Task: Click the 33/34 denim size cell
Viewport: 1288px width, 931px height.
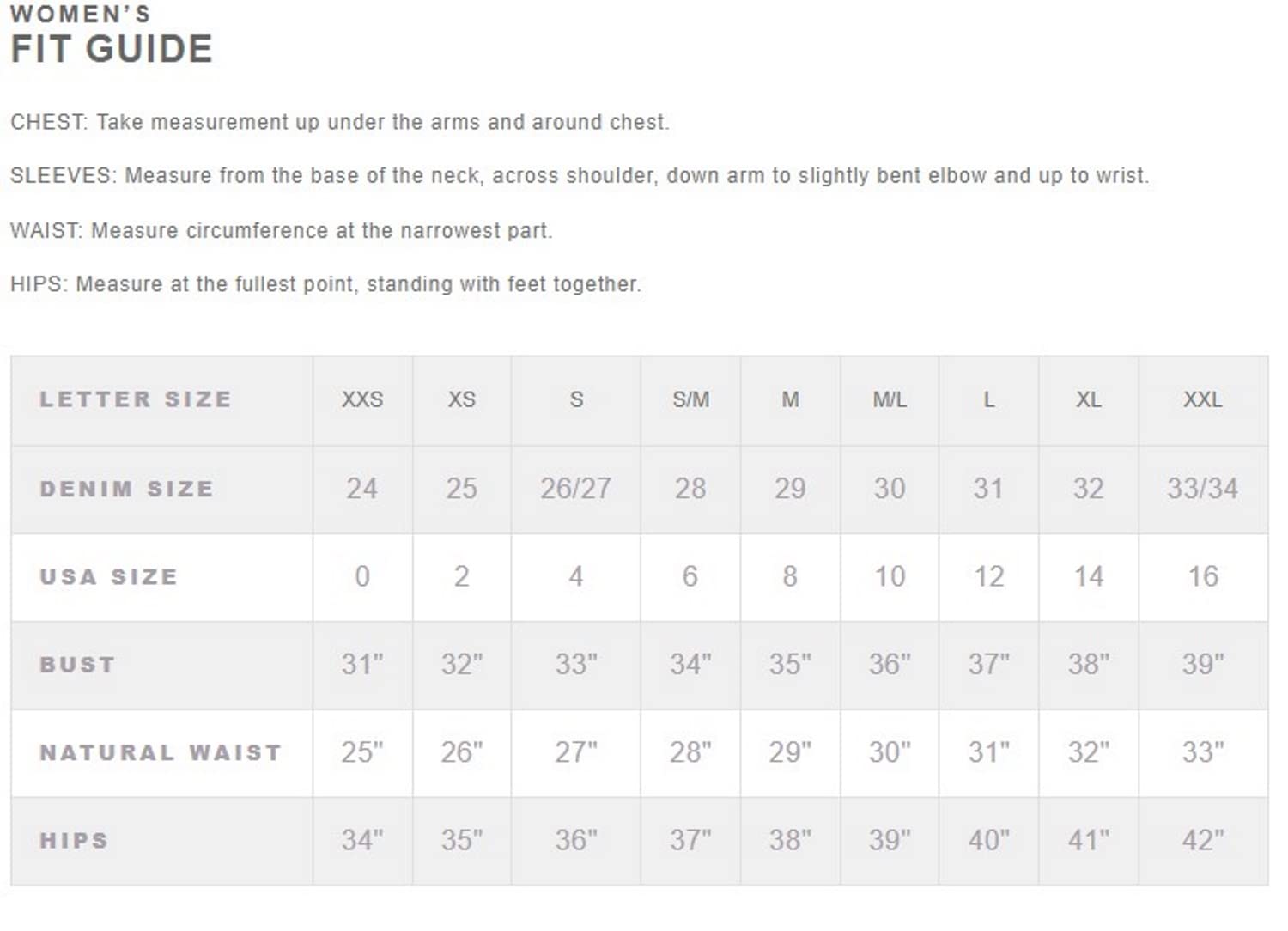Action: (1202, 489)
